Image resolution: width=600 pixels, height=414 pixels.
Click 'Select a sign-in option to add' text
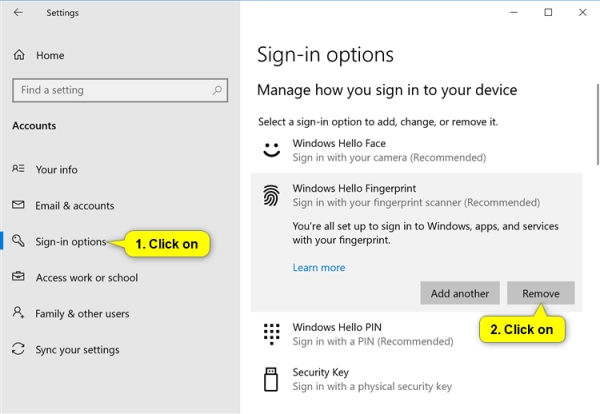click(378, 122)
